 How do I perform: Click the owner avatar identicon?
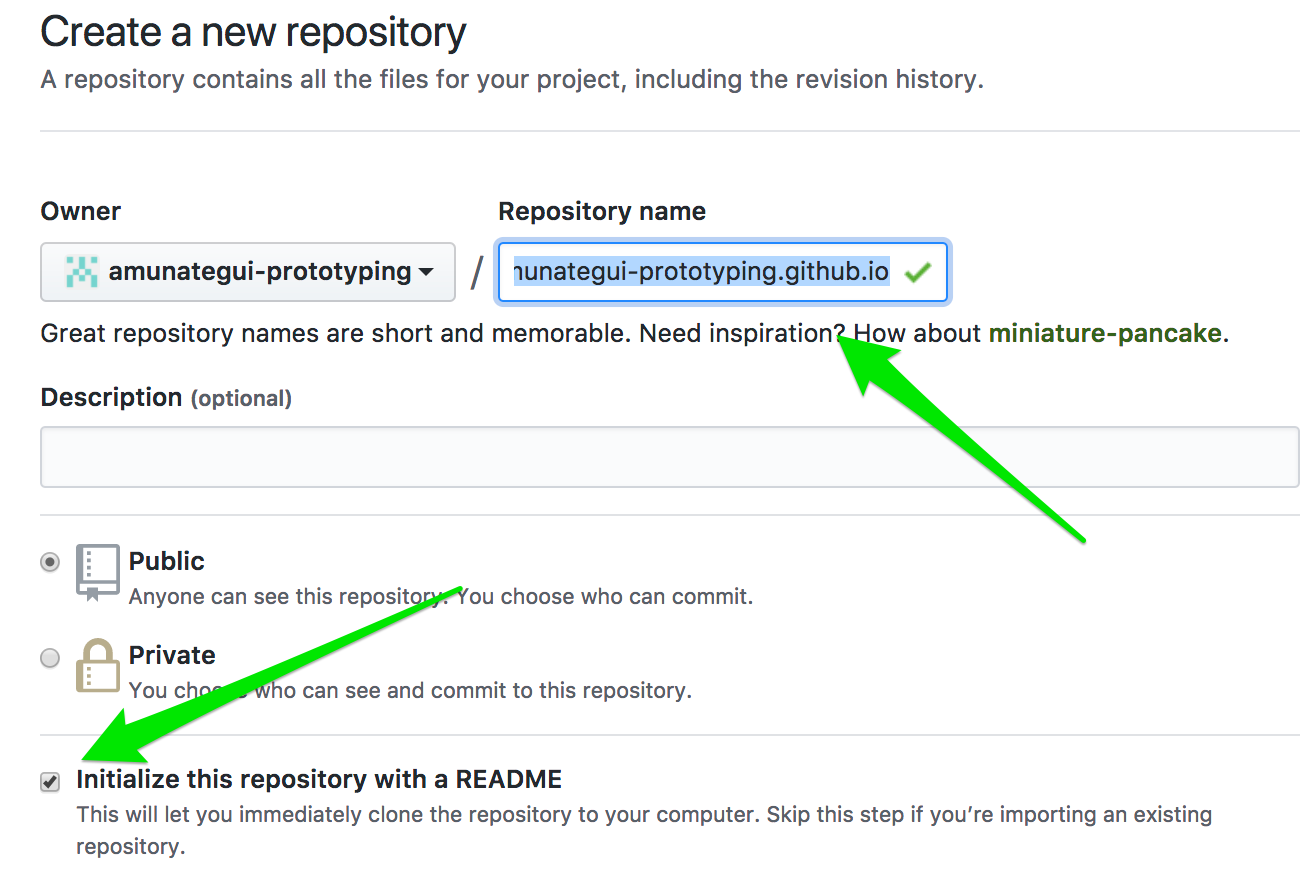pos(82,271)
